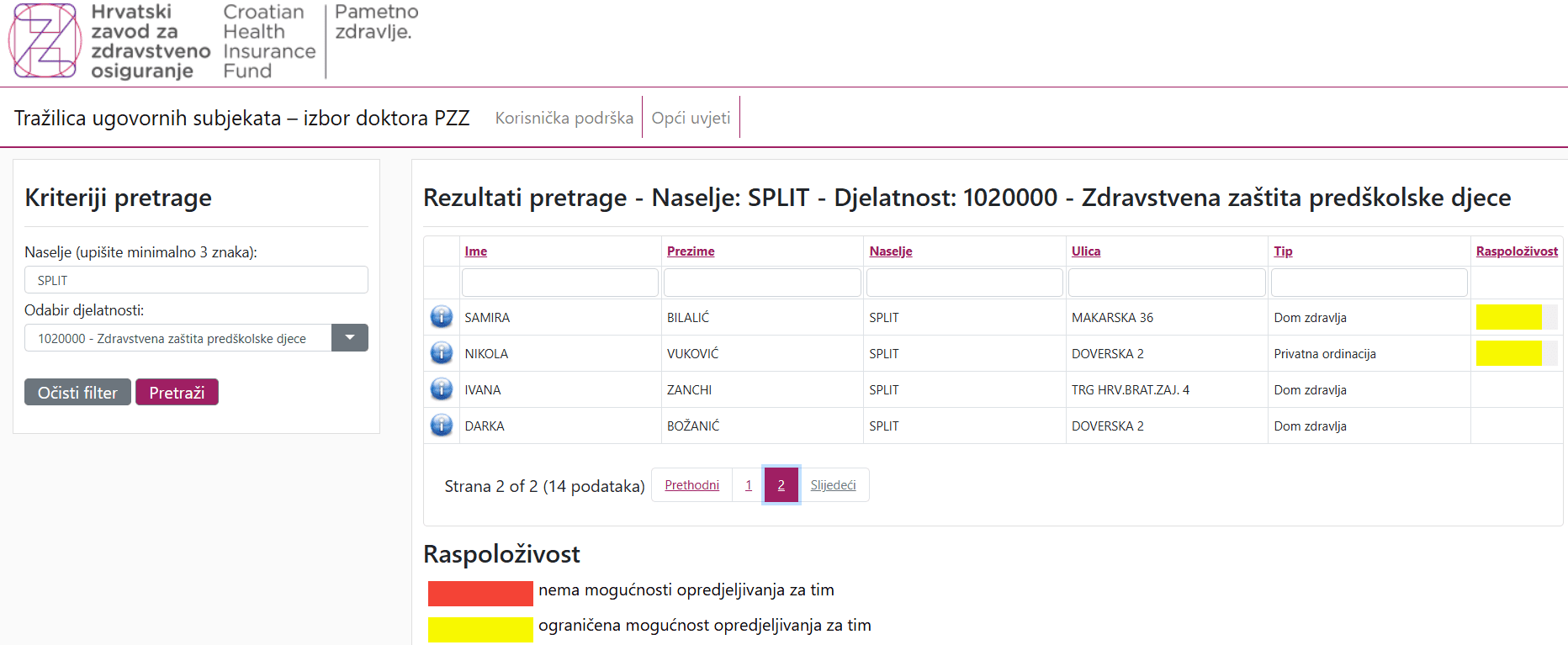The width and height of the screenshot is (1568, 645).
Task: Click yellow availability bar for Samira Bilalić
Action: tap(1509, 317)
